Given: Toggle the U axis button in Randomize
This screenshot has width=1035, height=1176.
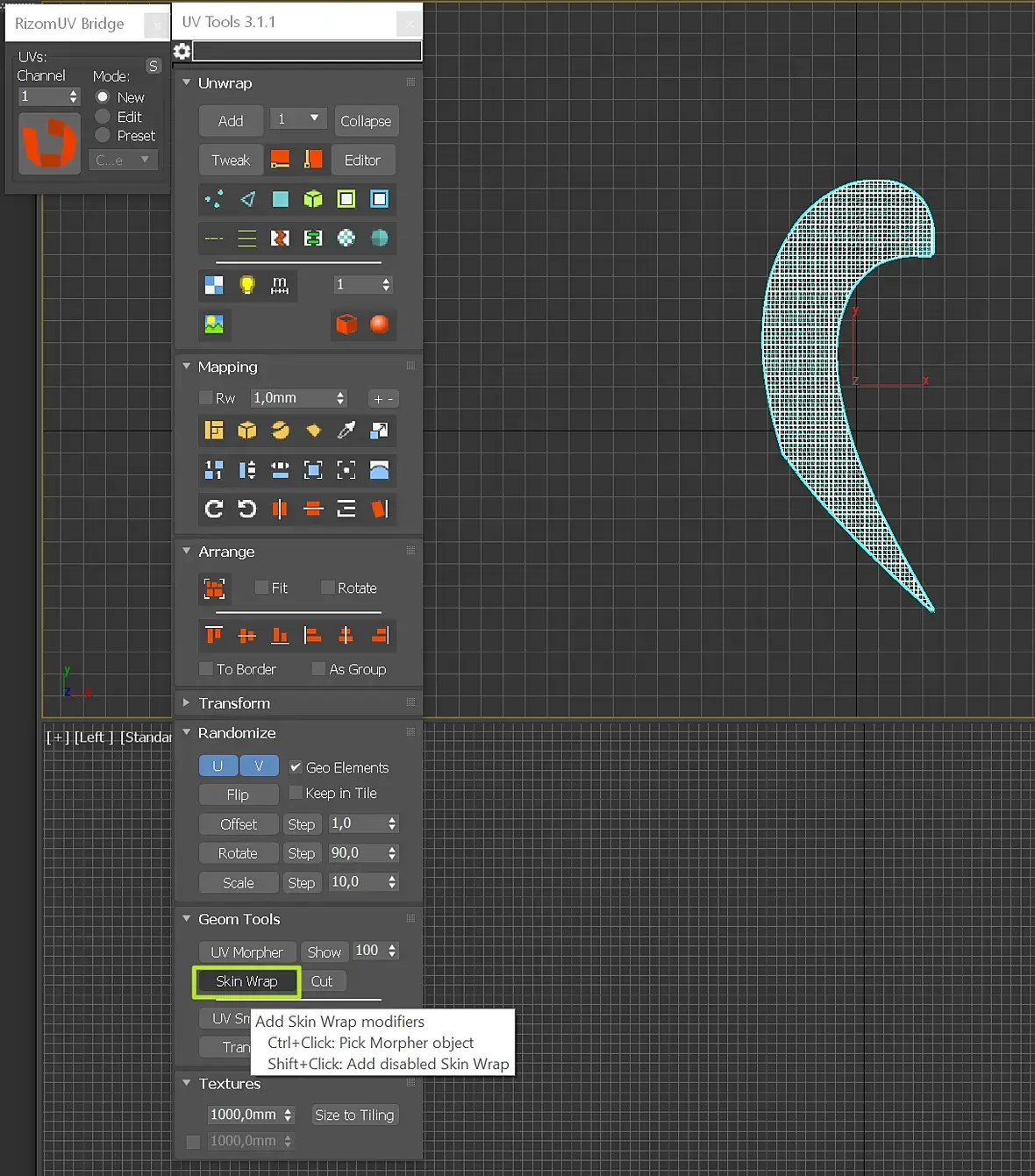Looking at the screenshot, I should [x=218, y=766].
